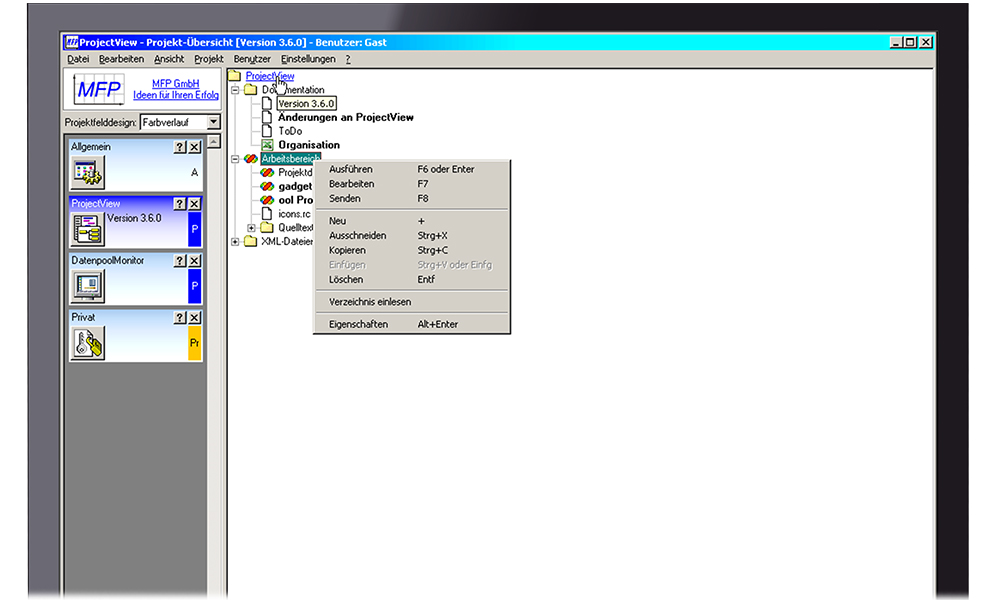Screen dimensions: 1000x600
Task: Click the application icon in title bar
Action: (x=71, y=42)
